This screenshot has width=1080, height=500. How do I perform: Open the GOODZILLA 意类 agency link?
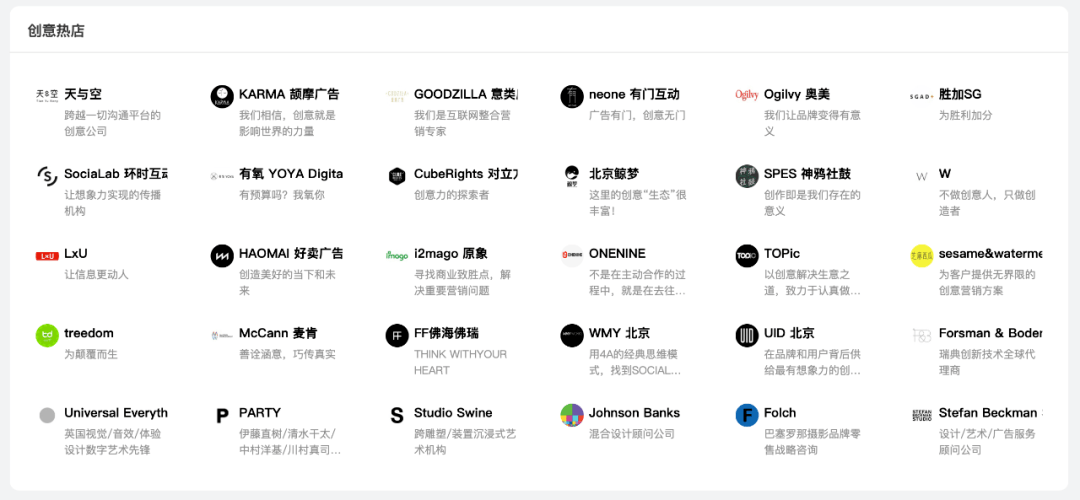[x=465, y=94]
